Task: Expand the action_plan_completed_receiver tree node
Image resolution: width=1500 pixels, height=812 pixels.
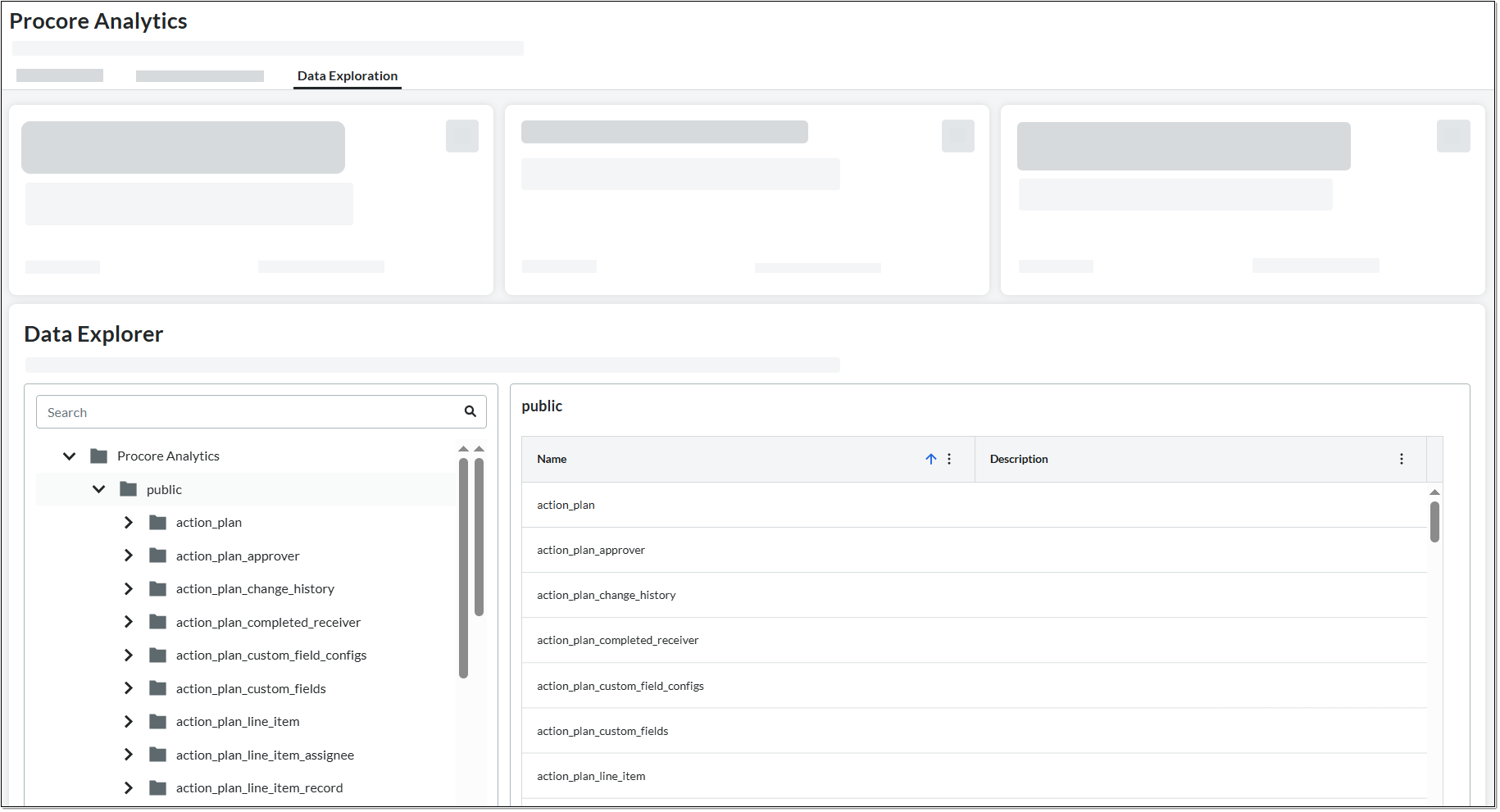Action: 129,622
